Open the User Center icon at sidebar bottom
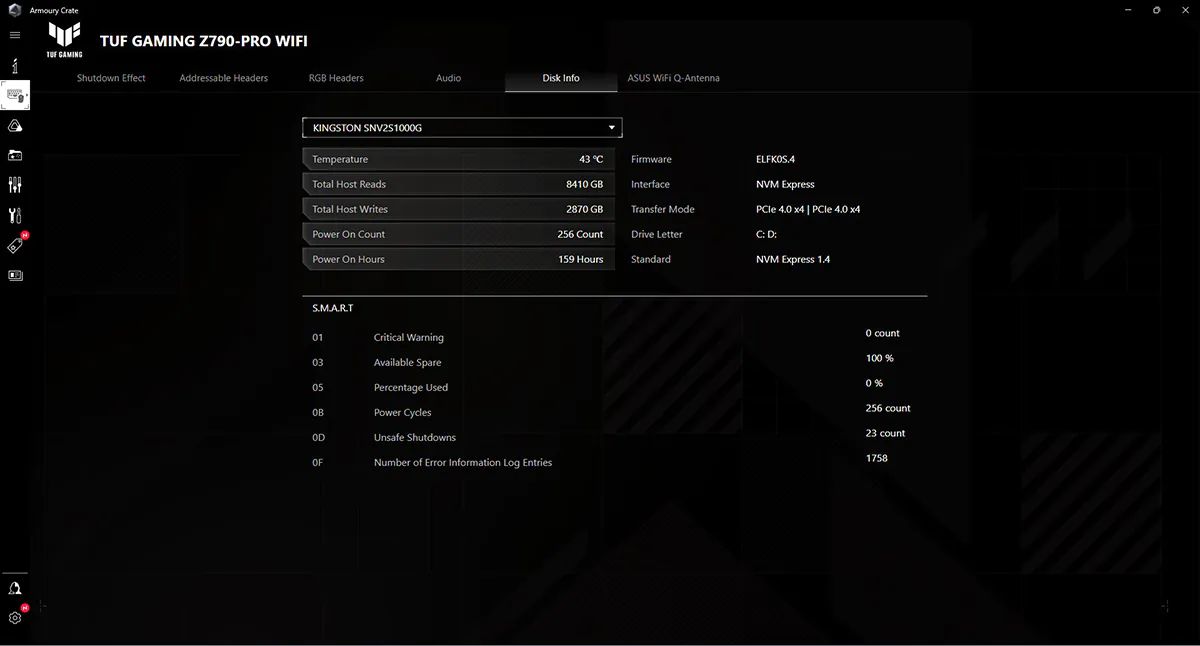 [x=15, y=588]
